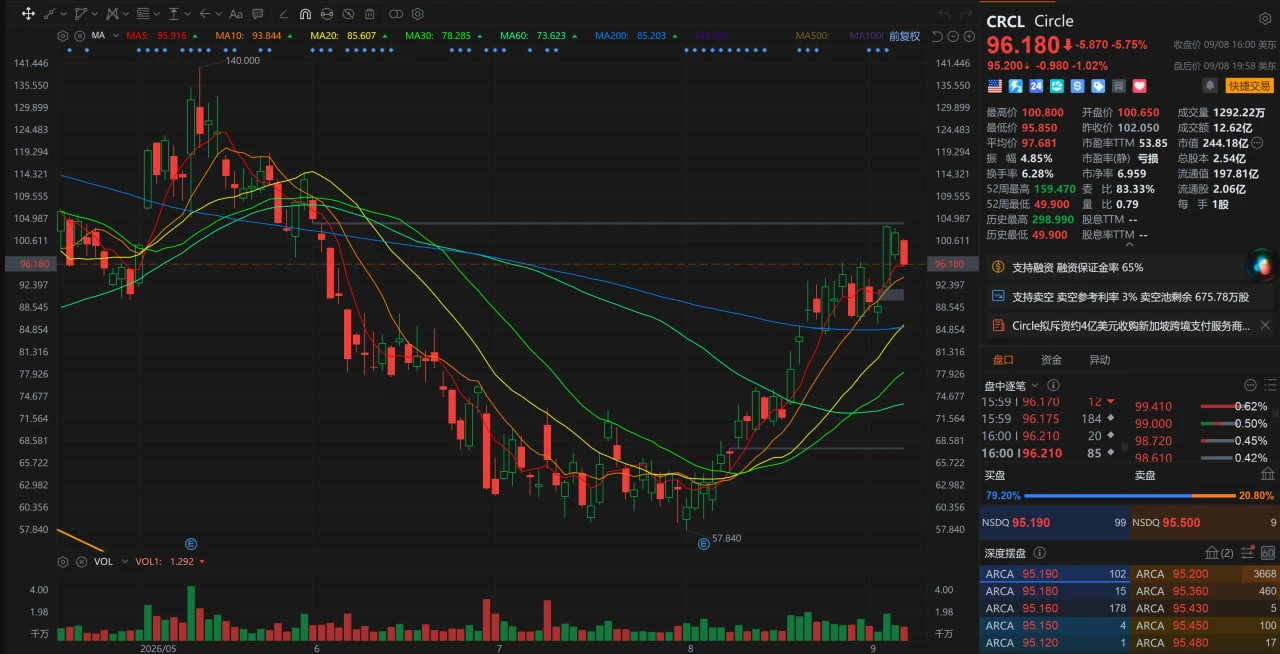Open dropdown next to arrow tool
Viewport: 1280px width, 654px height.
pos(218,15)
